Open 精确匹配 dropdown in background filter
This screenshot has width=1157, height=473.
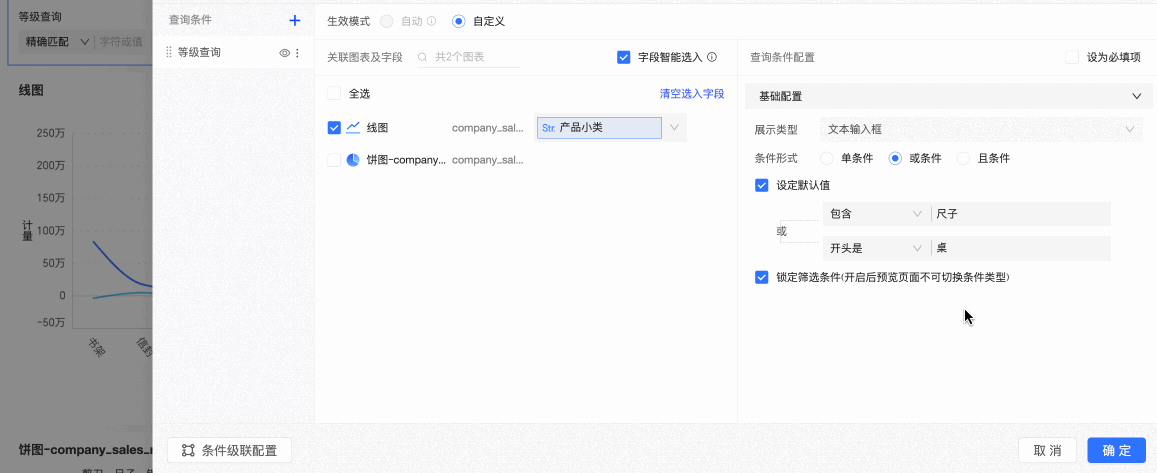[57, 42]
